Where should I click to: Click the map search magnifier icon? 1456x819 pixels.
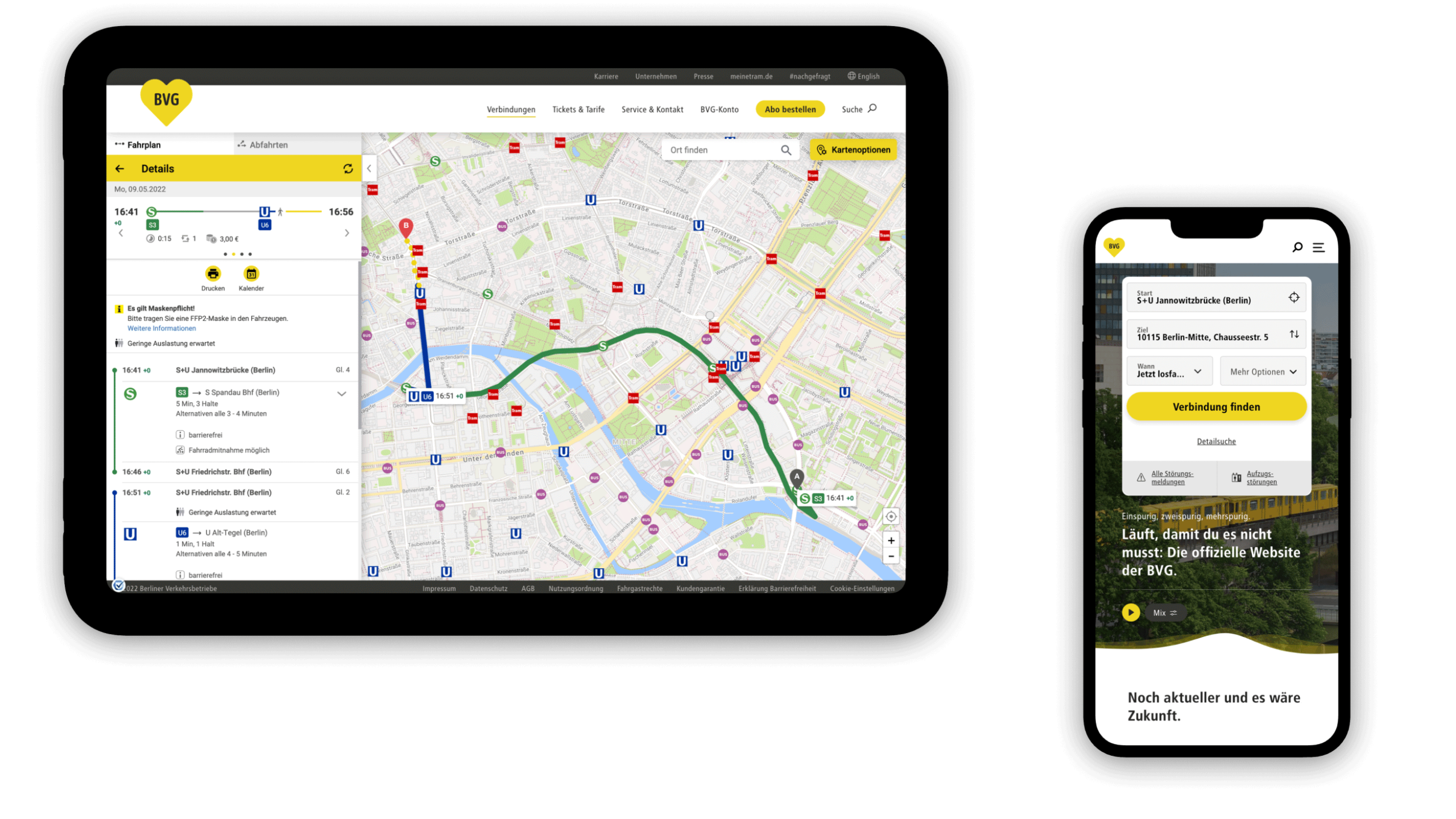pyautogui.click(x=787, y=149)
